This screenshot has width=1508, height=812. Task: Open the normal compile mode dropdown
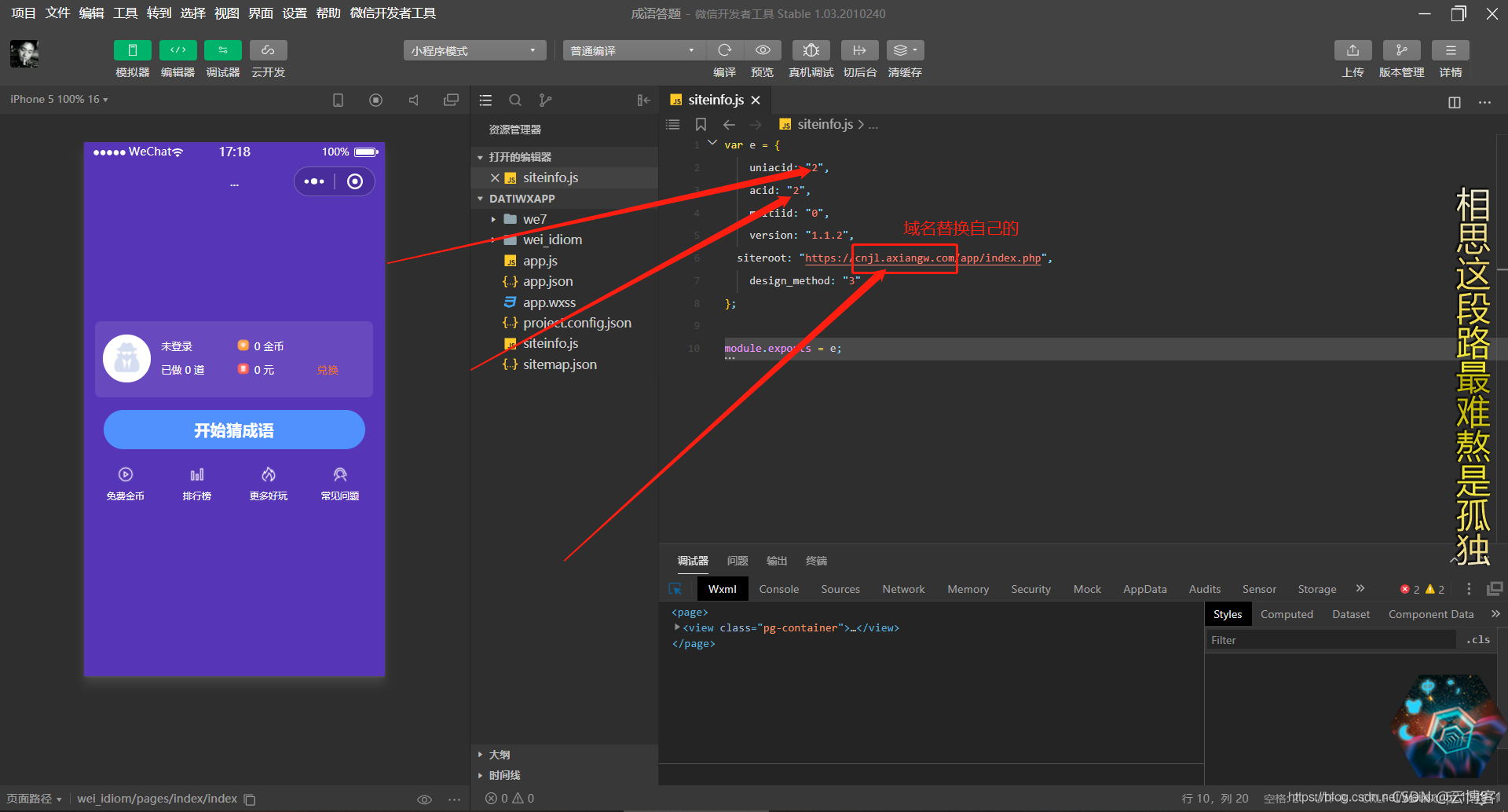(x=632, y=50)
